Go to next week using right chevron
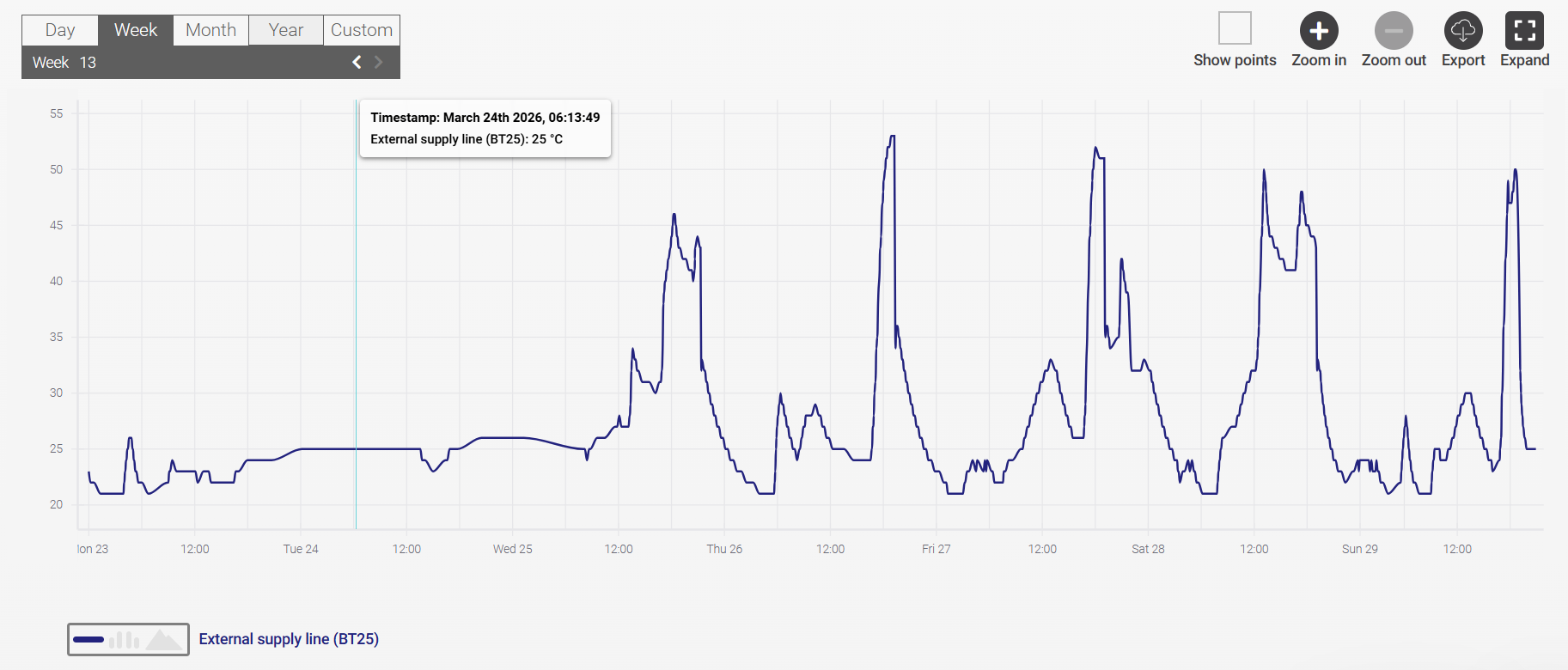The image size is (1568, 670). [378, 62]
